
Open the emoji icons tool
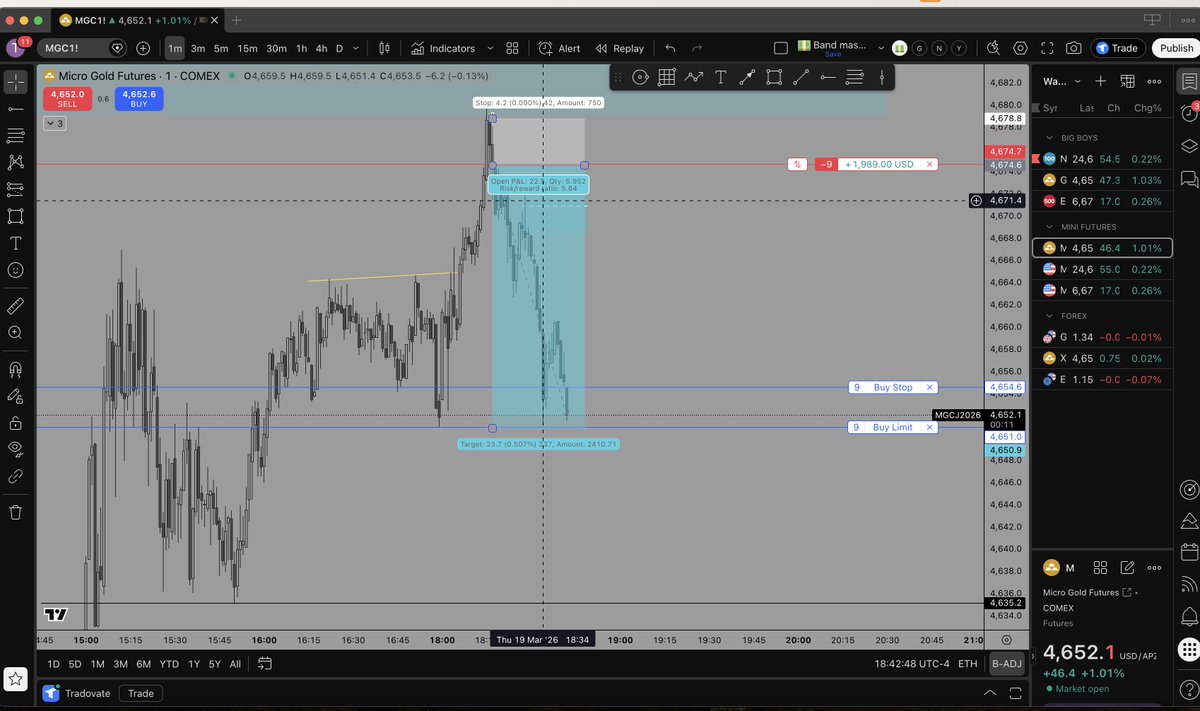[x=15, y=270]
